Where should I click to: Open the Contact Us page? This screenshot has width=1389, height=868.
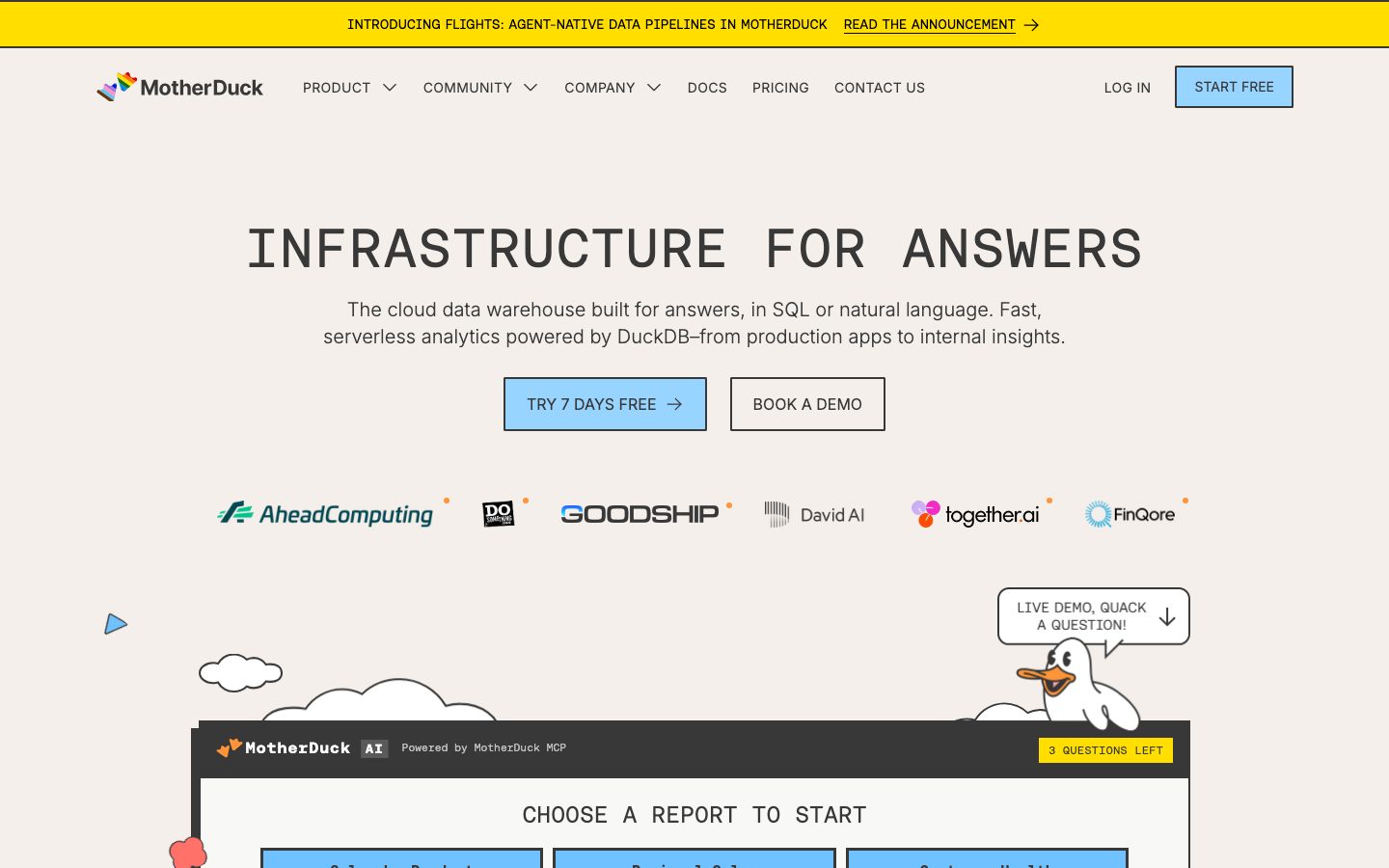pyautogui.click(x=880, y=88)
